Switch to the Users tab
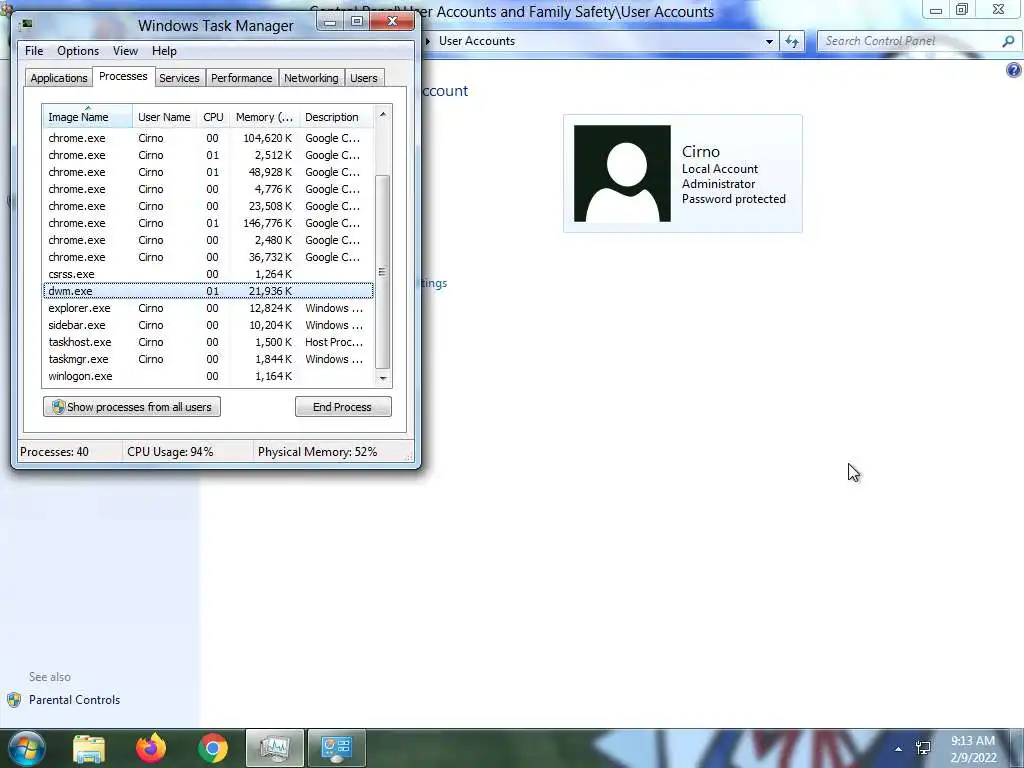 click(364, 78)
